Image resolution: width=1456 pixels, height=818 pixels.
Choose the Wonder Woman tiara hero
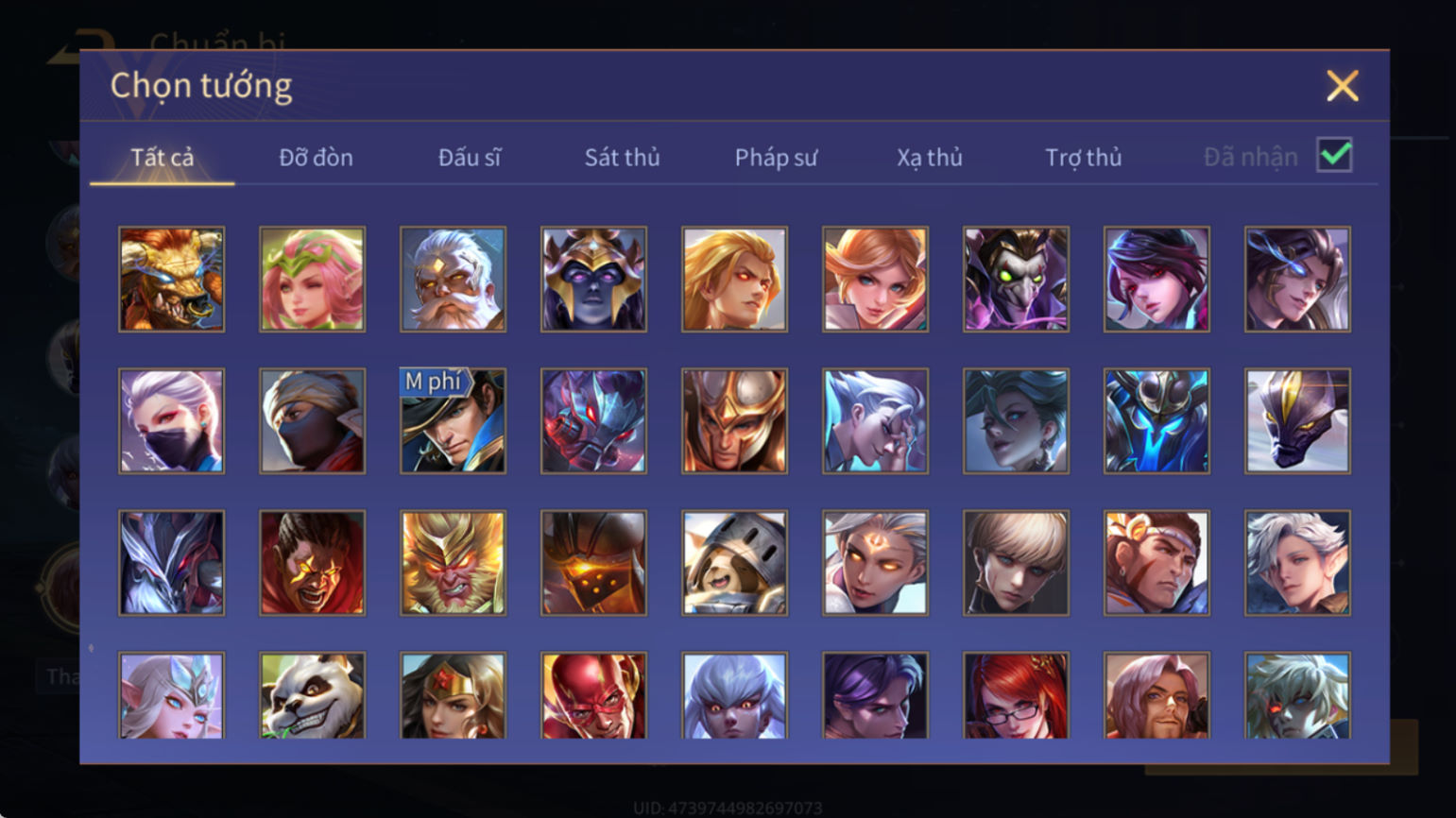click(453, 696)
